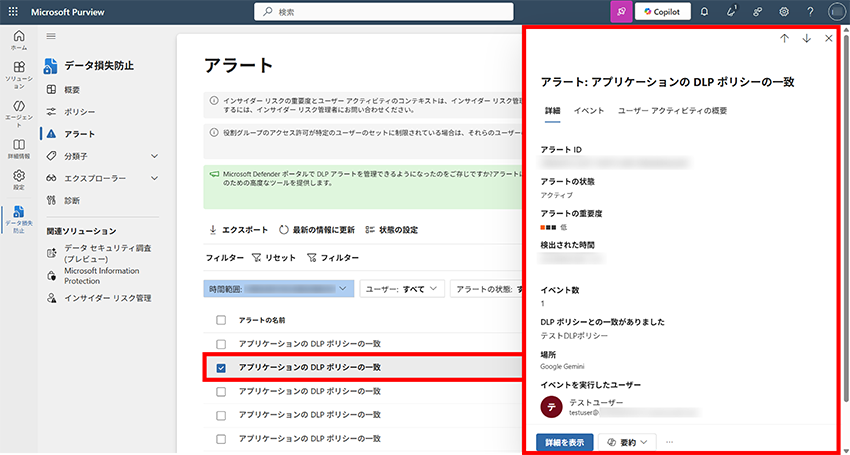
Task: Toggle the select-all checkbox in the header
Action: [x=221, y=320]
